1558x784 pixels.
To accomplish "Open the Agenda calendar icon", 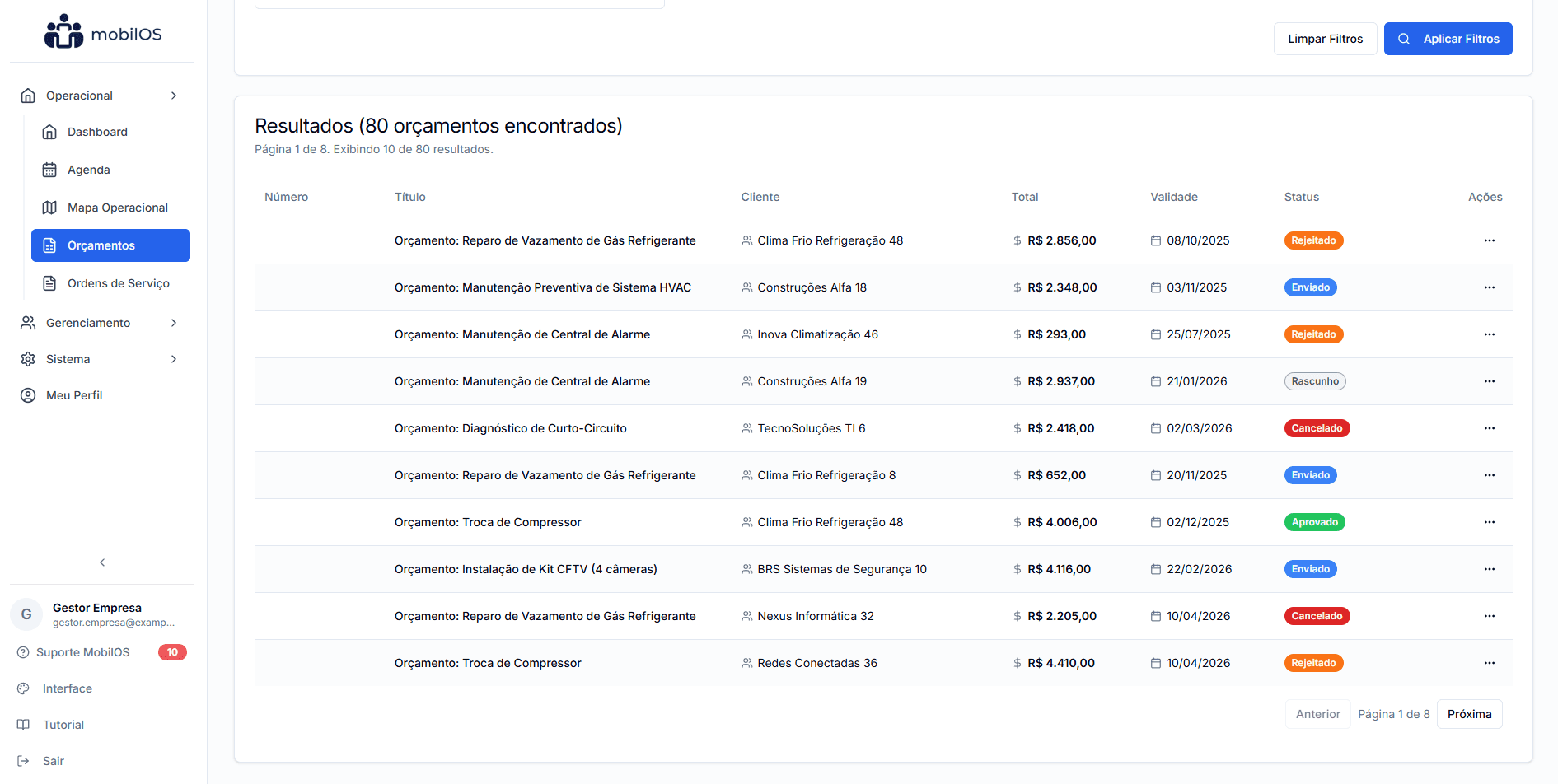I will (x=49, y=170).
